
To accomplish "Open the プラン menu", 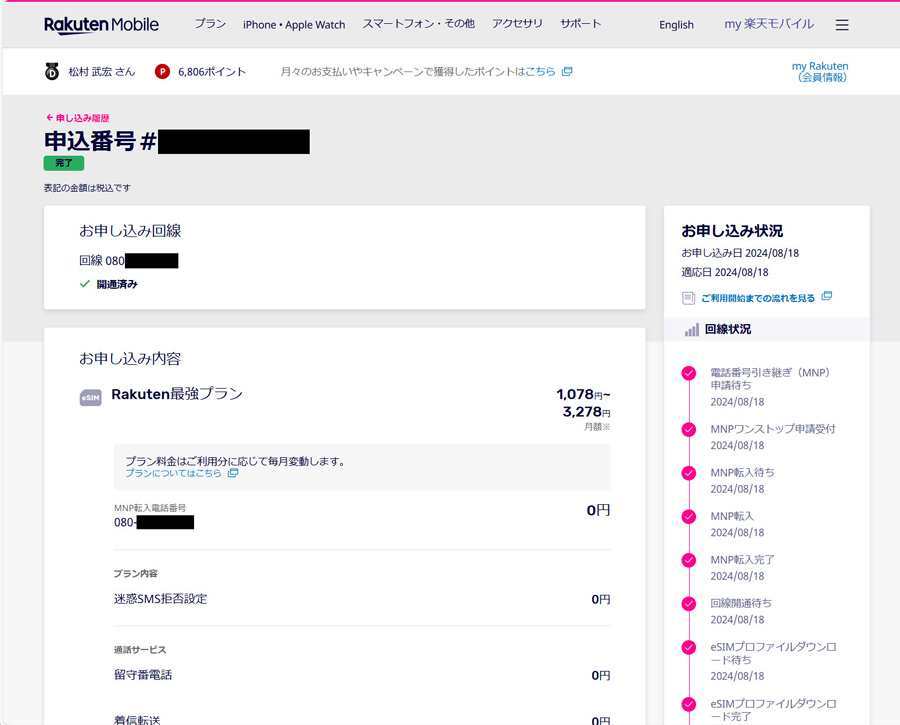I will pyautogui.click(x=210, y=24).
